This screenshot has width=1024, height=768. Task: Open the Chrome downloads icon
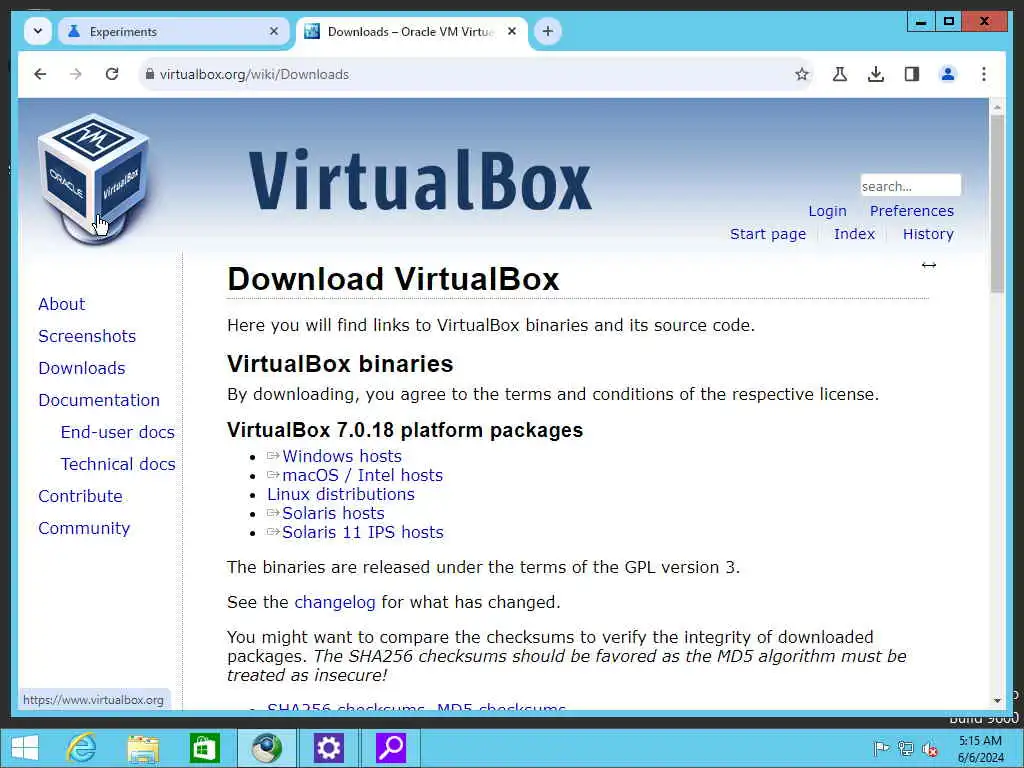coord(876,74)
